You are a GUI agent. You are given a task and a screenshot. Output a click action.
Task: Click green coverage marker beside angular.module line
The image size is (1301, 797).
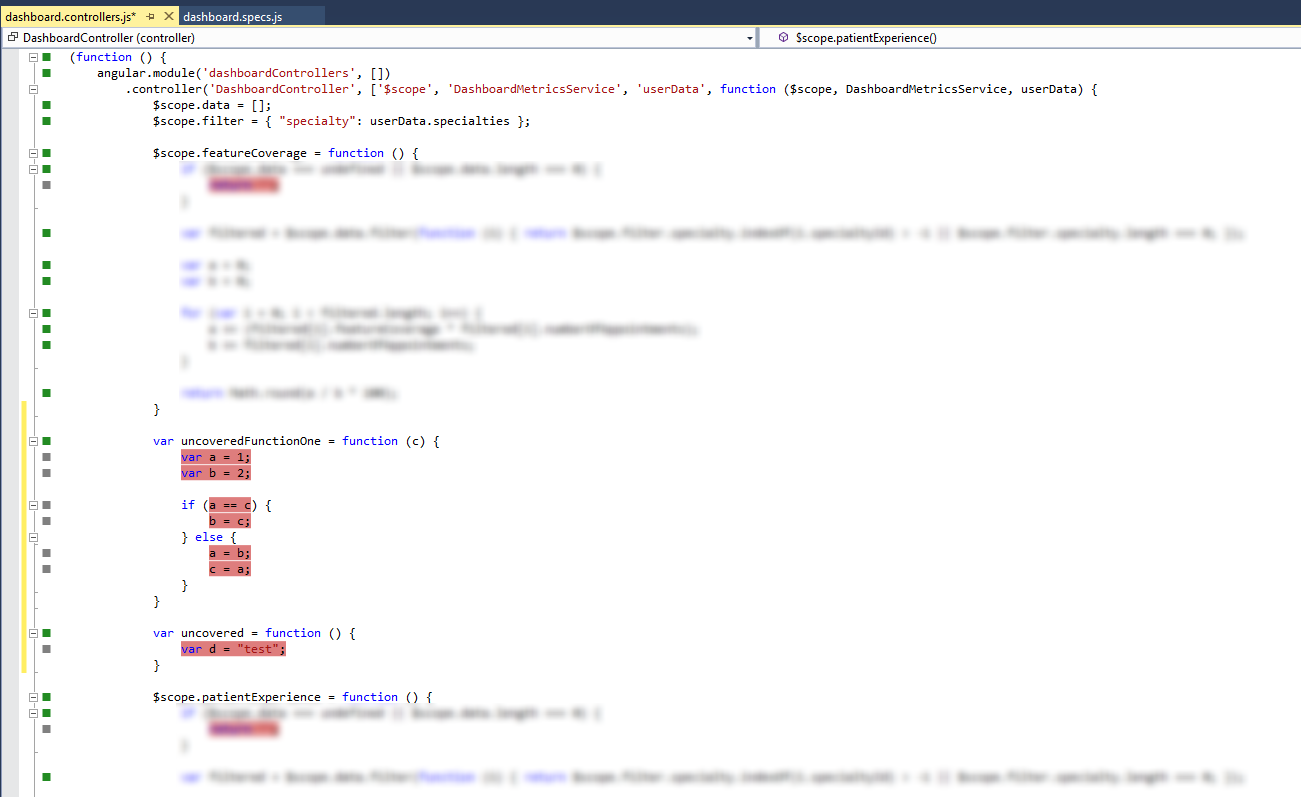tap(46, 73)
